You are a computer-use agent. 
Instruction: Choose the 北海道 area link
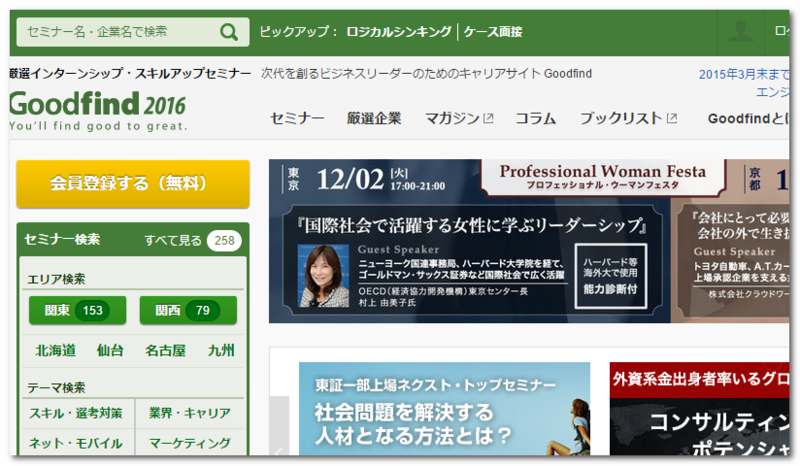pos(55,351)
